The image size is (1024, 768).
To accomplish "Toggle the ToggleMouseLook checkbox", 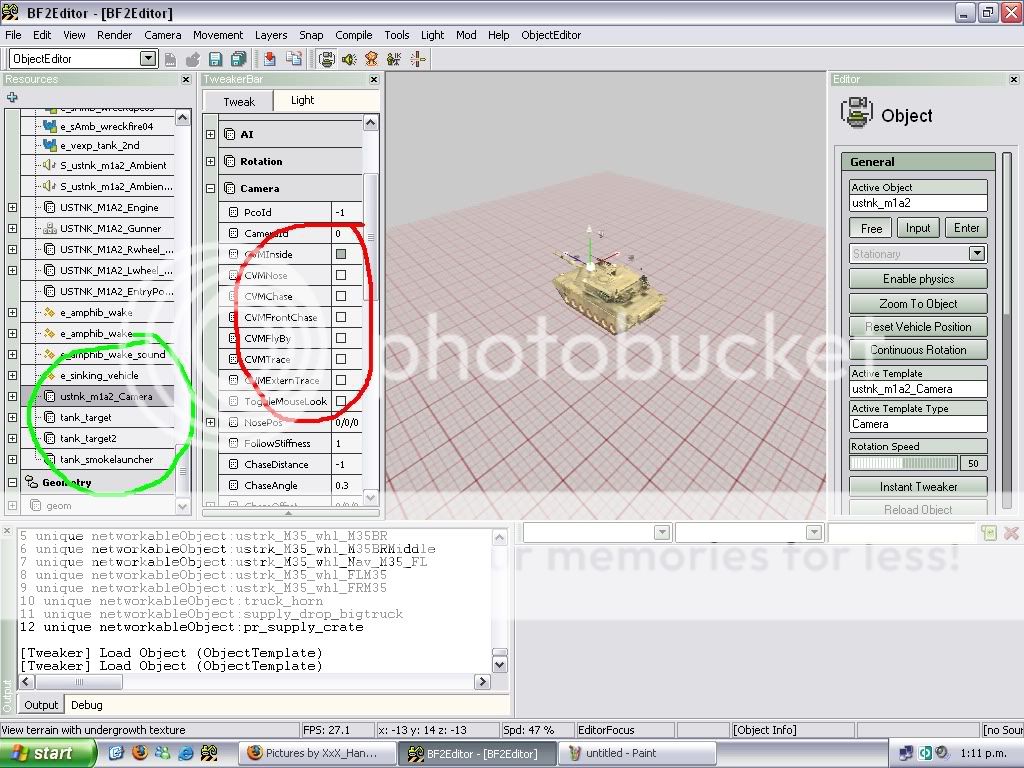I will 341,401.
